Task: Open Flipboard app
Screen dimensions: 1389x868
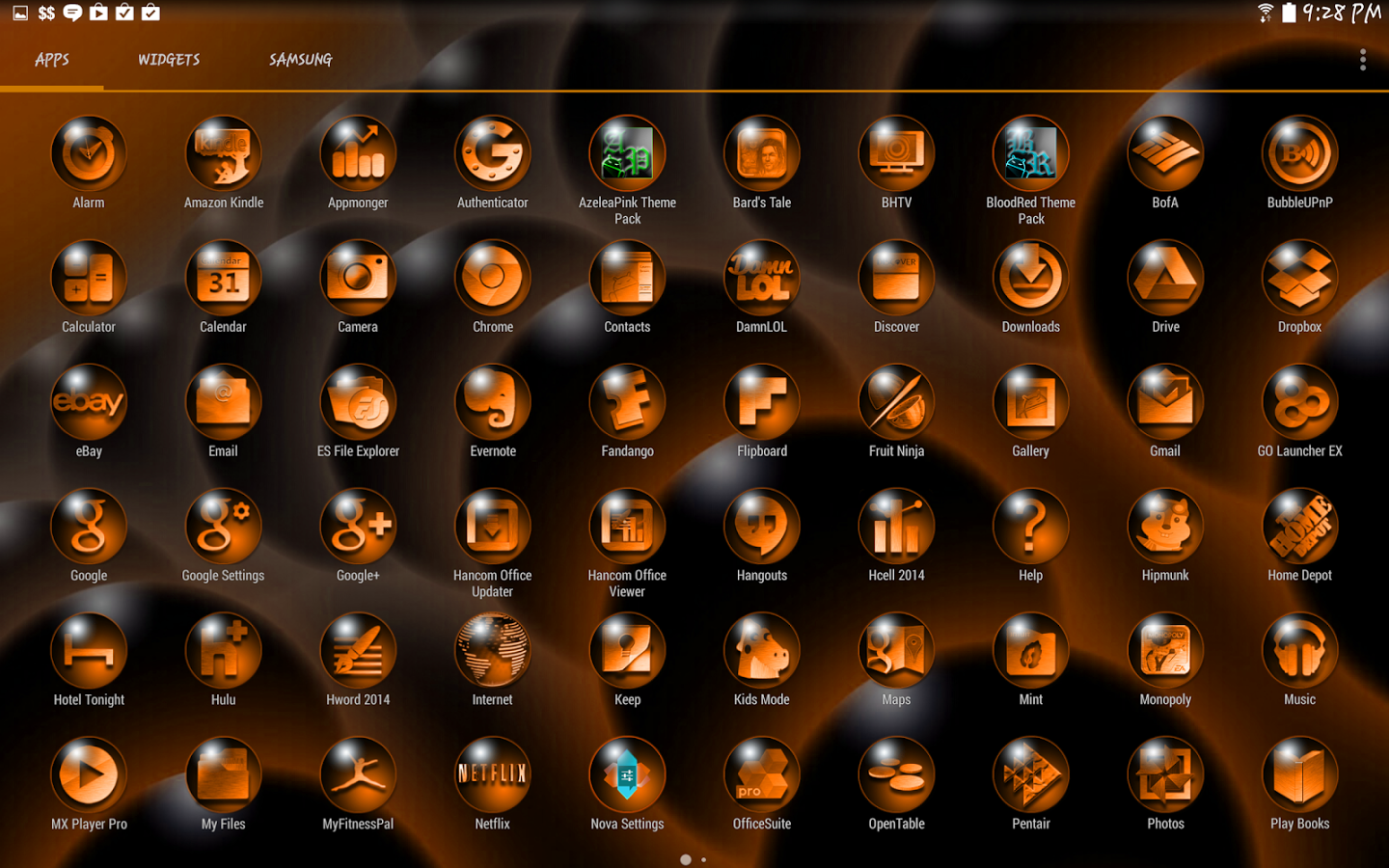Action: [x=762, y=402]
